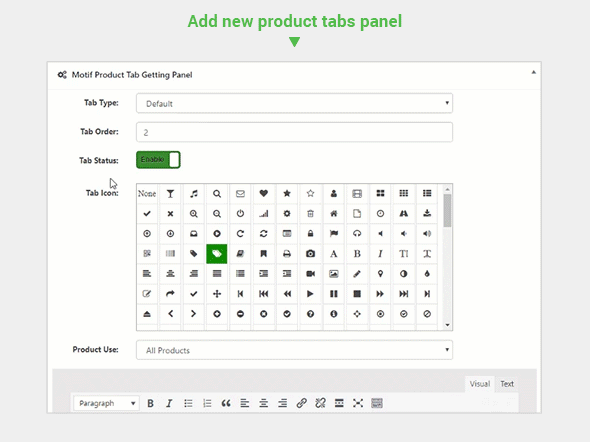Choose the printer icon
590x442 pixels.
(287, 254)
